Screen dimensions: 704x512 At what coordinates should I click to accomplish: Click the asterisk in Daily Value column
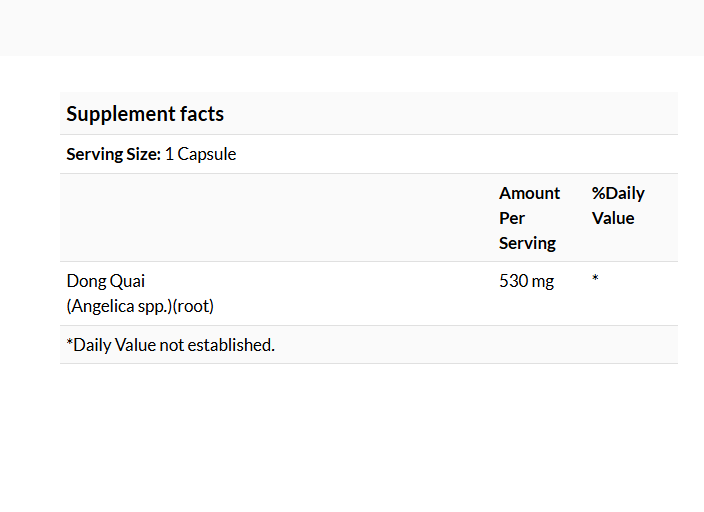pyautogui.click(x=595, y=278)
